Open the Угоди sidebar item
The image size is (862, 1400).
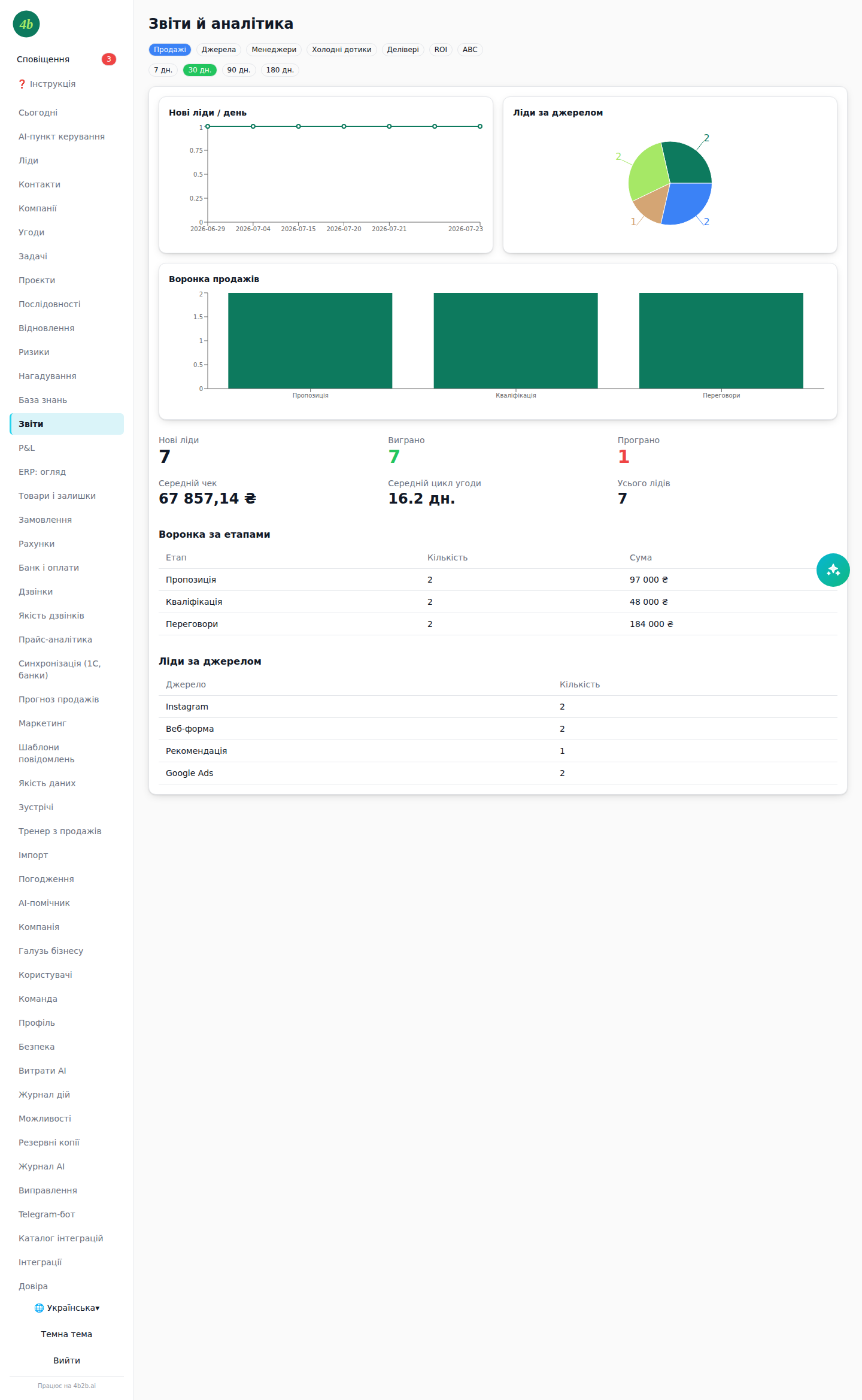pos(66,232)
